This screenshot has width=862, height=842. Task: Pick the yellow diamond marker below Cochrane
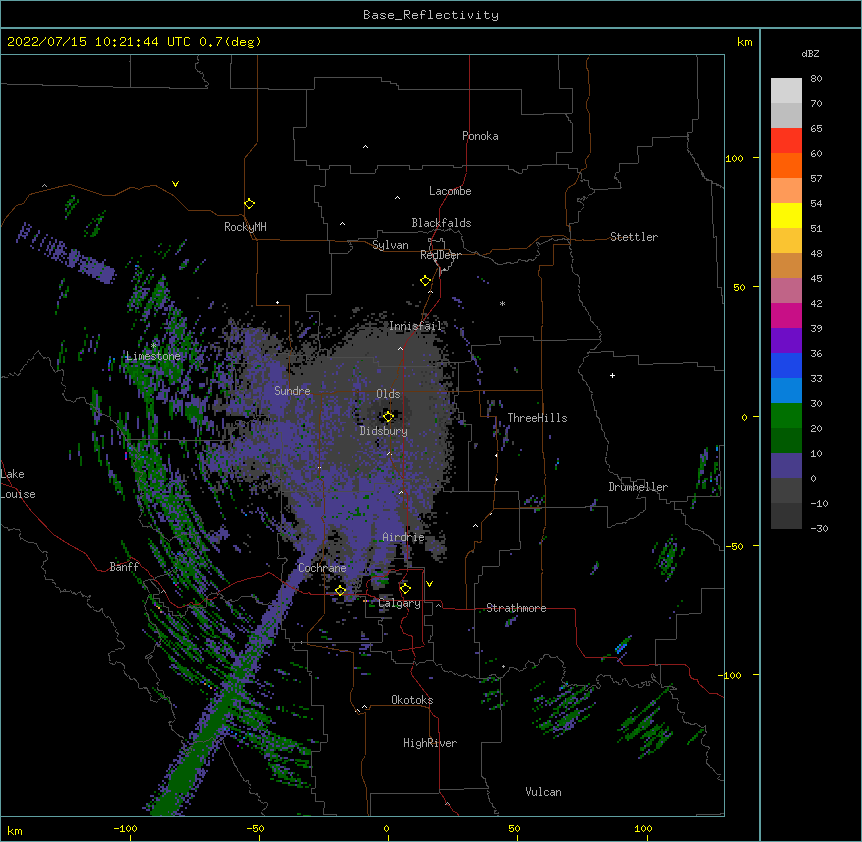tap(340, 590)
